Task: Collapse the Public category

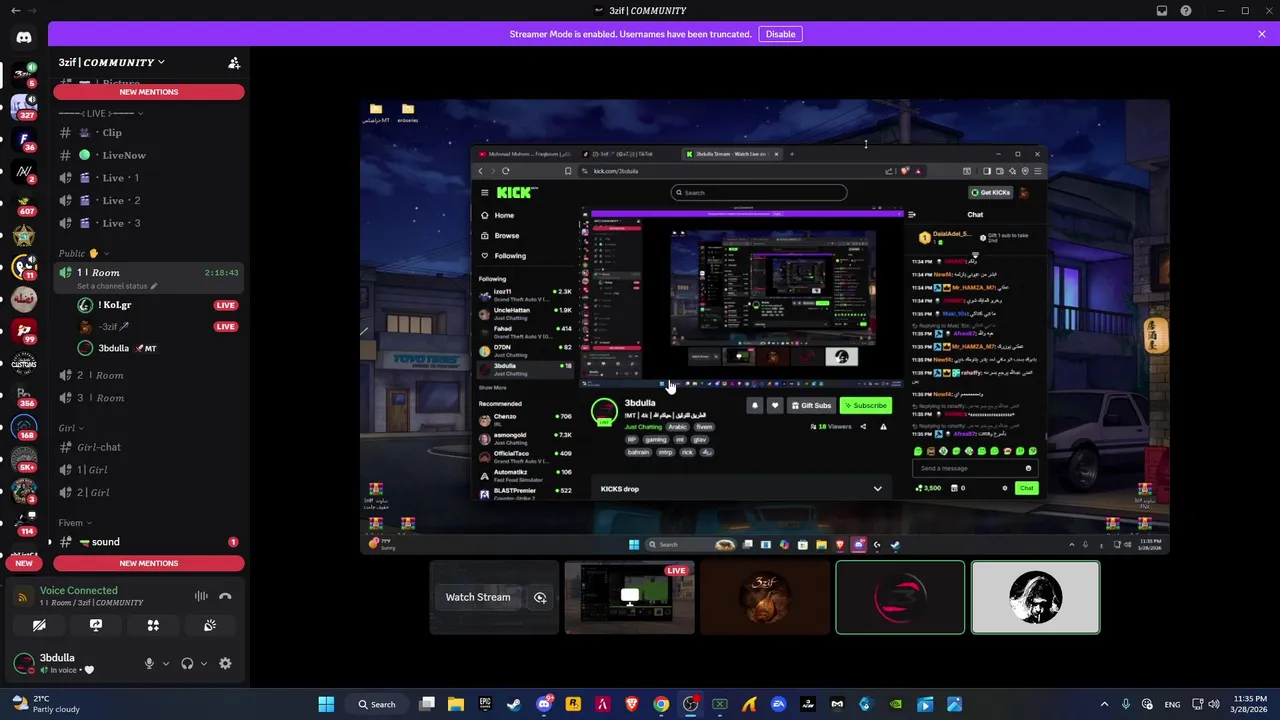Action: tap(84, 253)
